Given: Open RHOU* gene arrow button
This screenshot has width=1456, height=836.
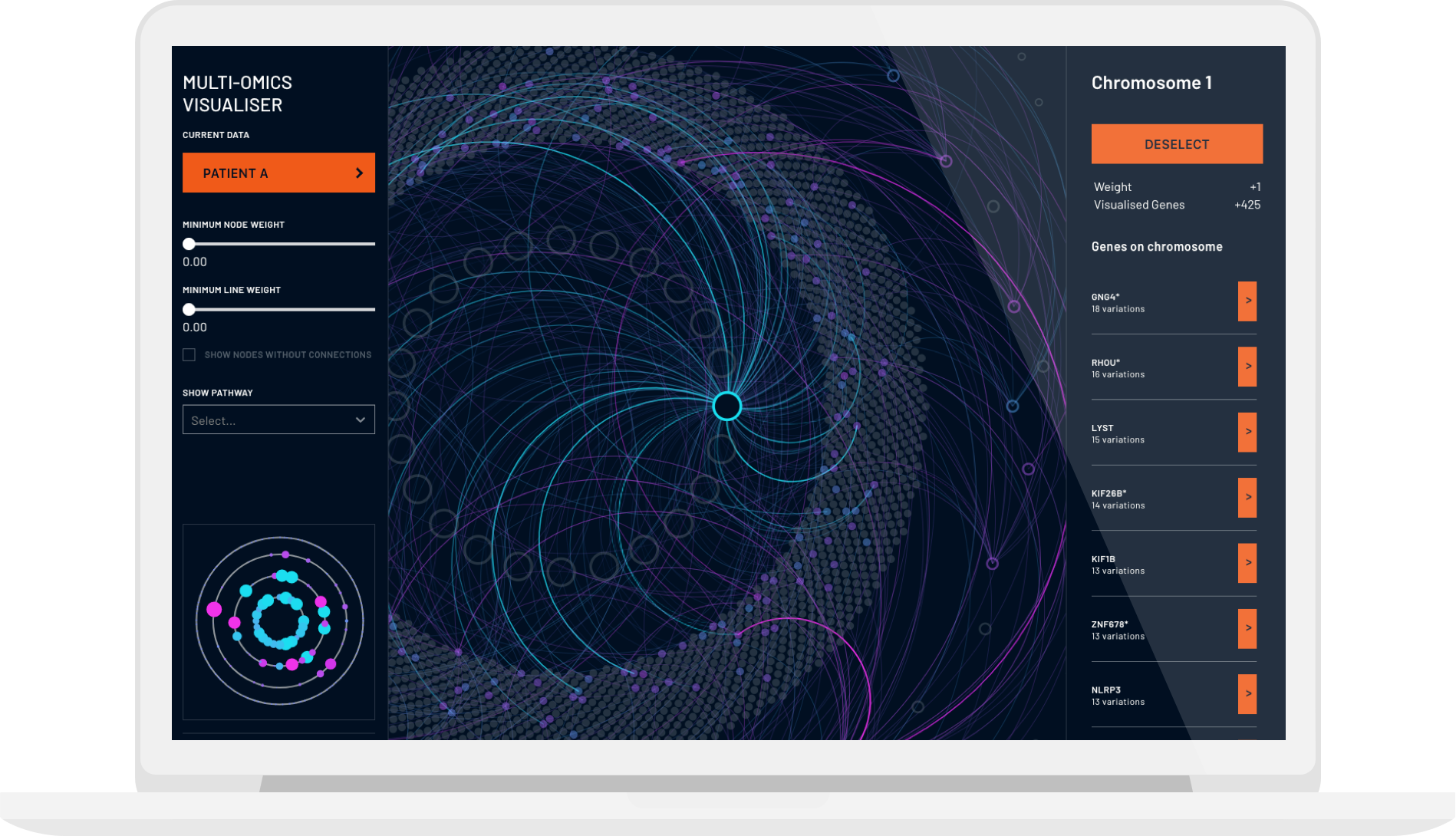Looking at the screenshot, I should (1247, 367).
